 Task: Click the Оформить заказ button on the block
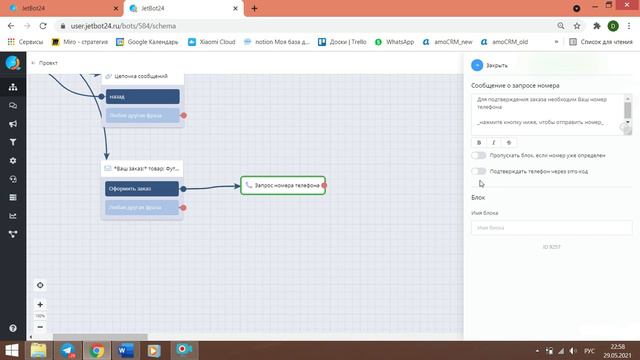tap(142, 189)
